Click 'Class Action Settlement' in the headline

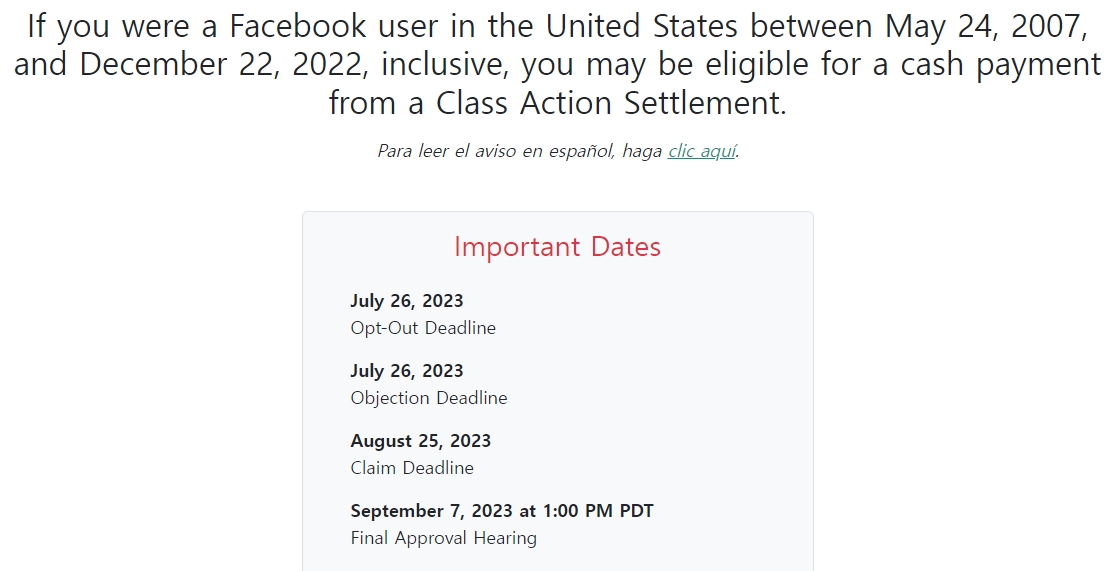point(611,103)
